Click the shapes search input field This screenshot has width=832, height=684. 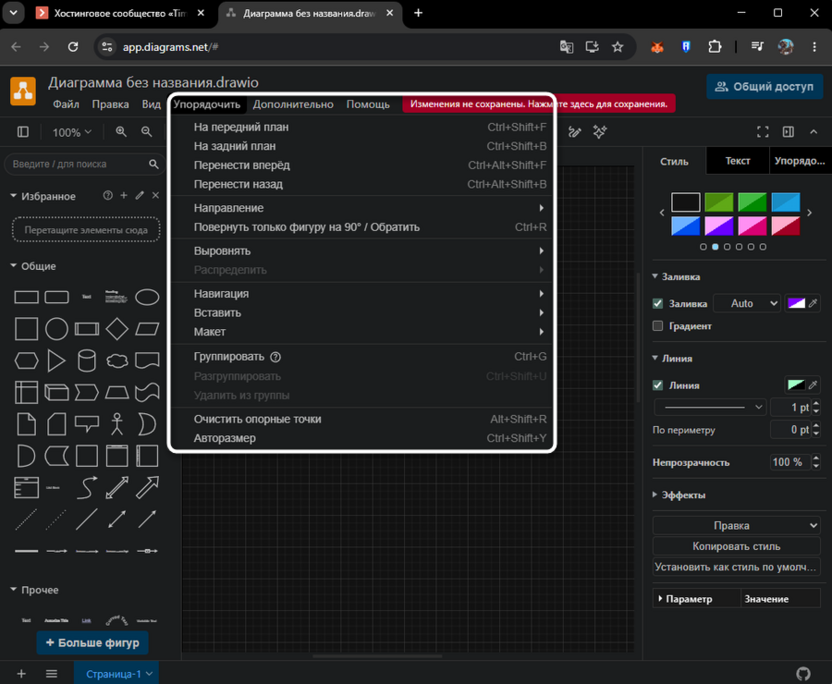coord(79,164)
